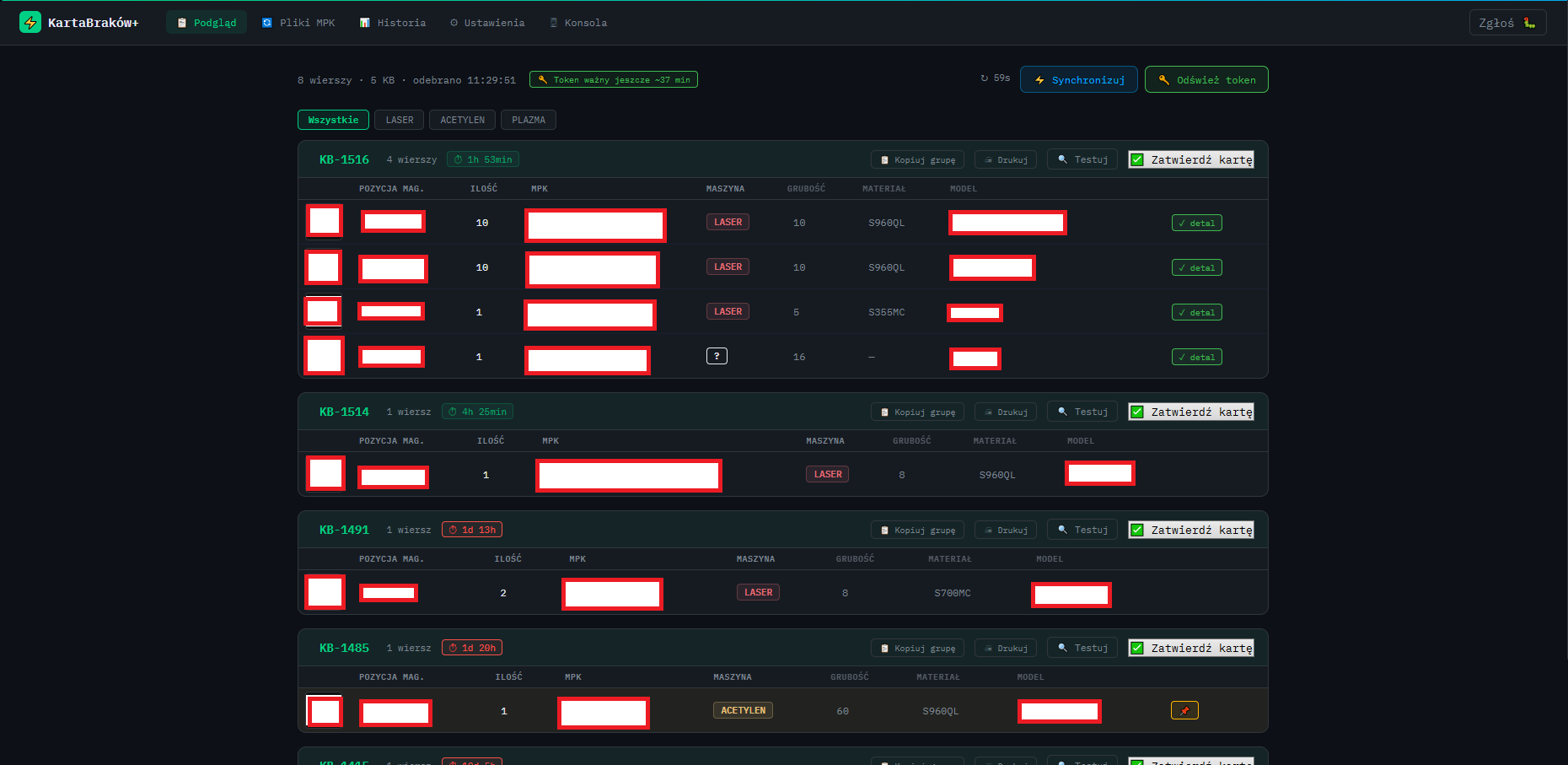Click the LASER badge in card KB-1514

[828, 475]
